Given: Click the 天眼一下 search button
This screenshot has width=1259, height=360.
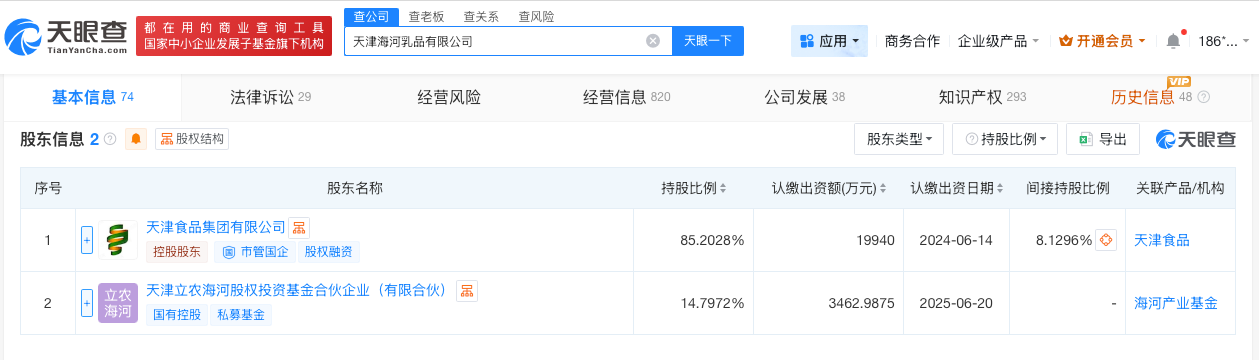Looking at the screenshot, I should pos(708,41).
